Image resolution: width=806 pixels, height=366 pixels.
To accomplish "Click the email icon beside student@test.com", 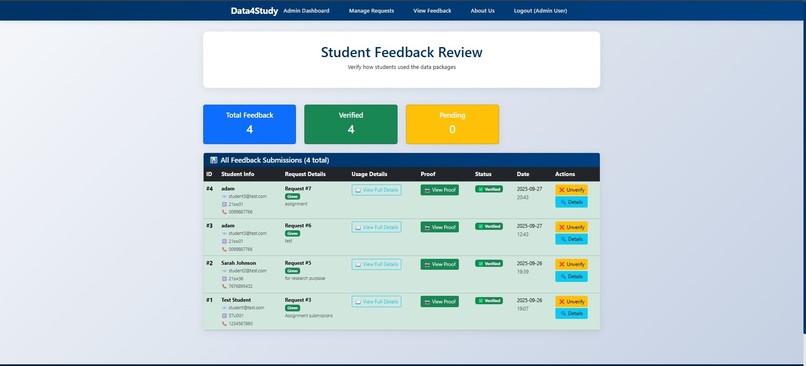I will (x=224, y=307).
